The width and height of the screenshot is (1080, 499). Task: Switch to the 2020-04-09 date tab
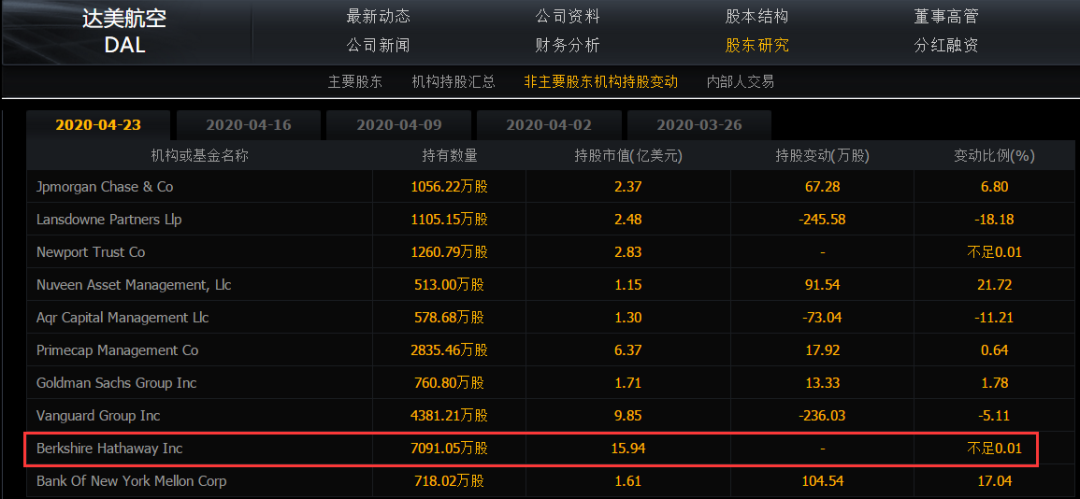coord(399,125)
